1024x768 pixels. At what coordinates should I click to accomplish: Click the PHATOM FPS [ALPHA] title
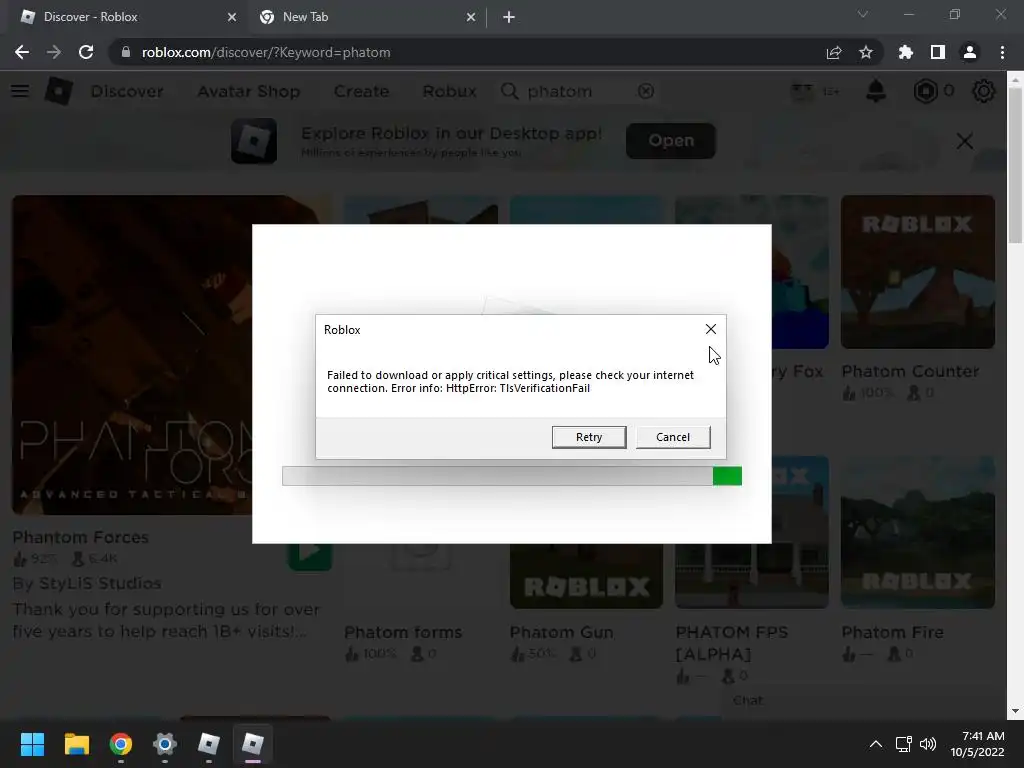tap(731, 643)
